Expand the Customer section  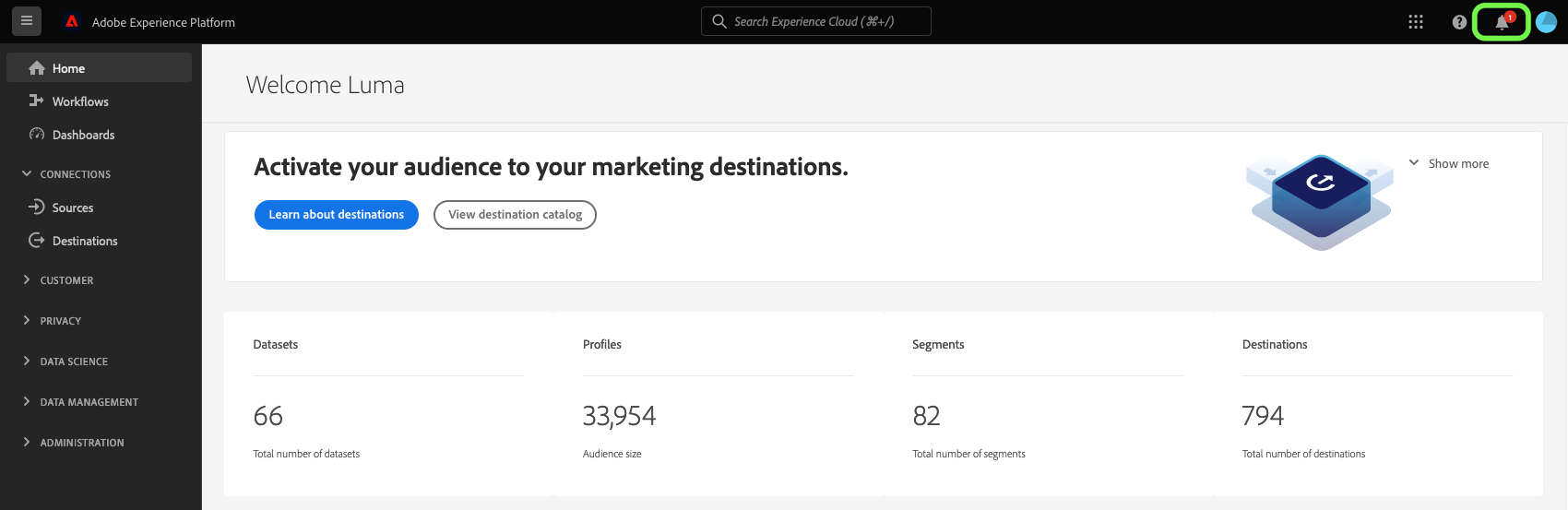(27, 279)
